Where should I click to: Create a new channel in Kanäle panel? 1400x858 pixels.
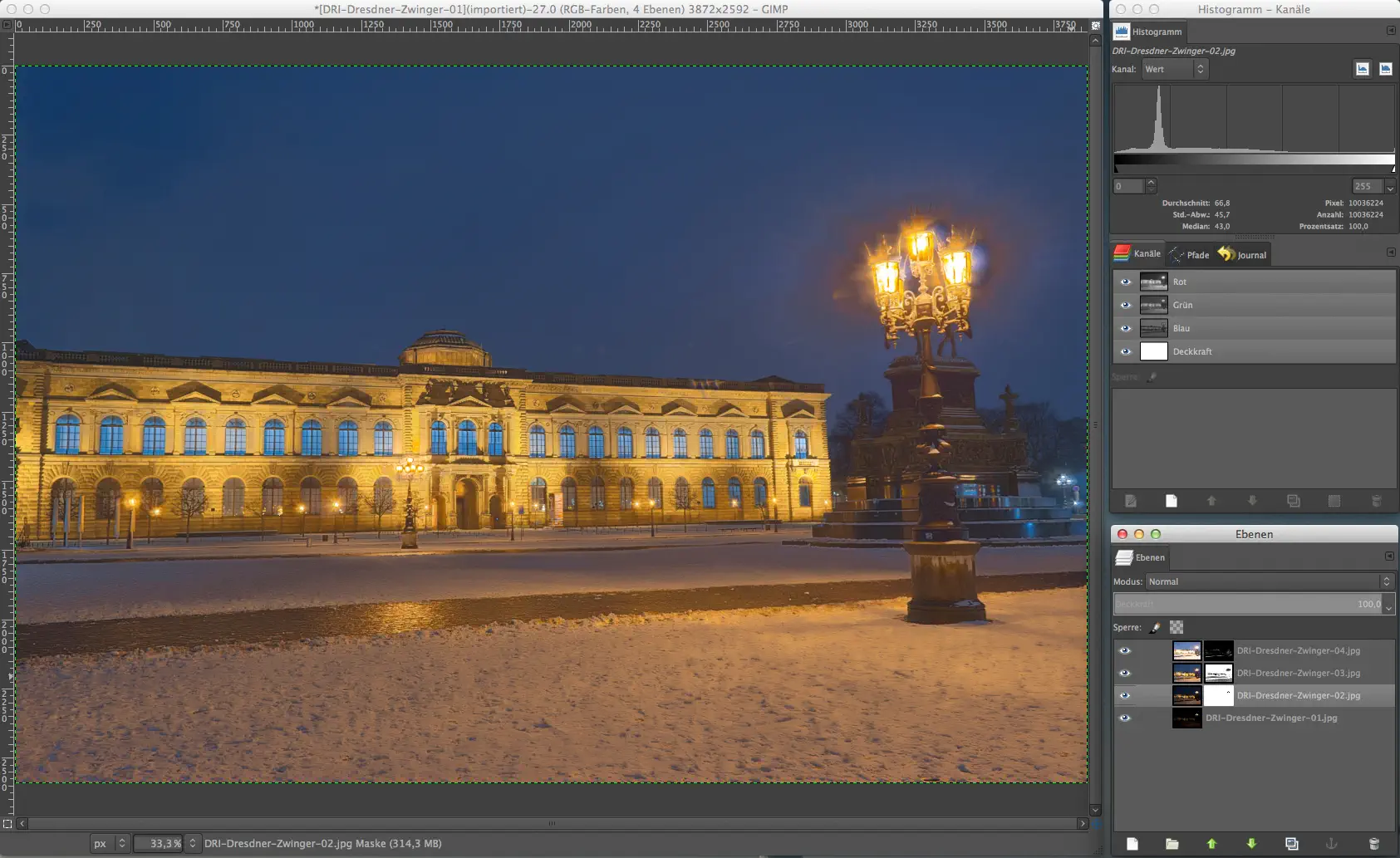1171,501
